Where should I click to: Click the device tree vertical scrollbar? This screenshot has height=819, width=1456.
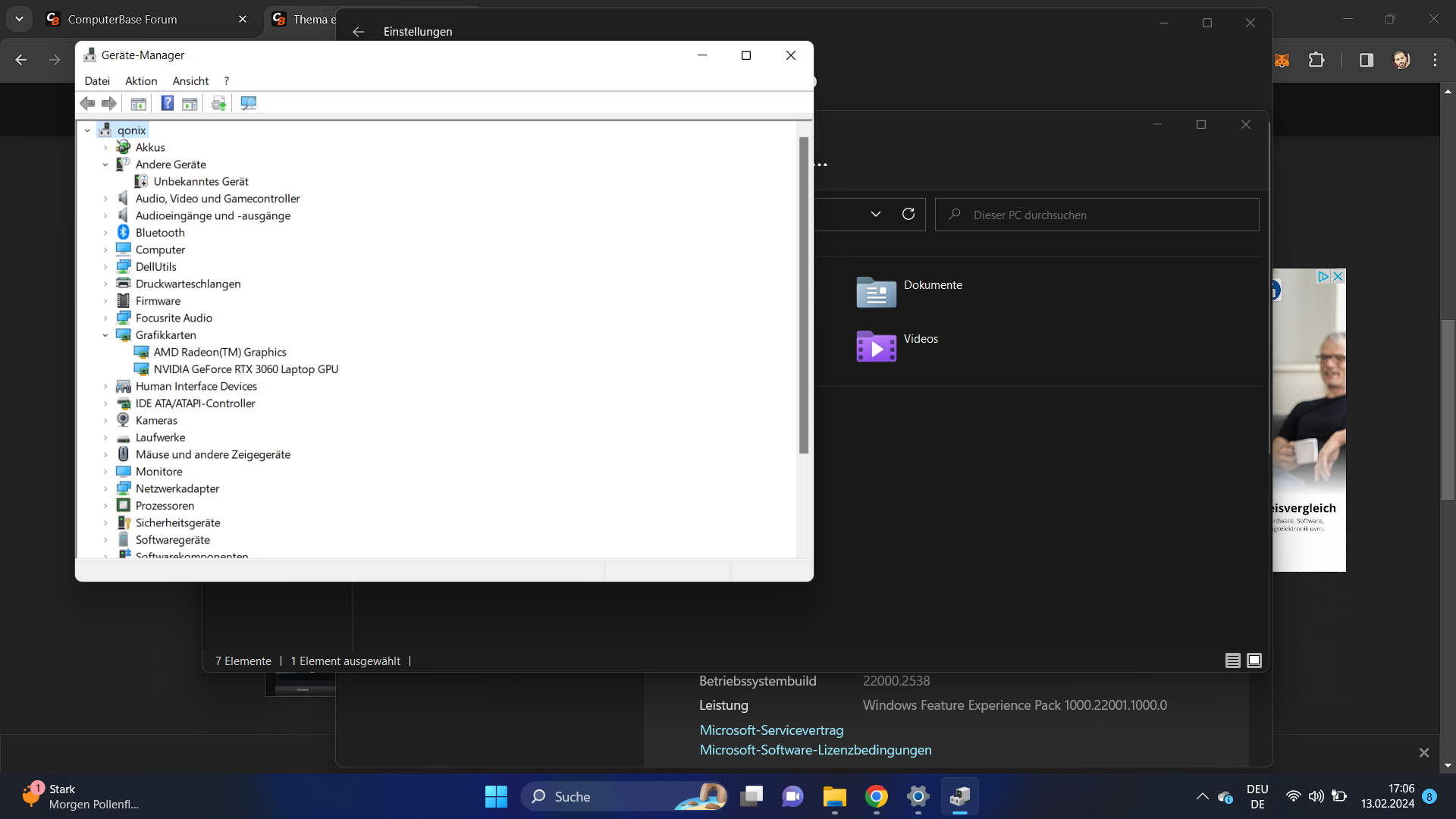pos(804,296)
